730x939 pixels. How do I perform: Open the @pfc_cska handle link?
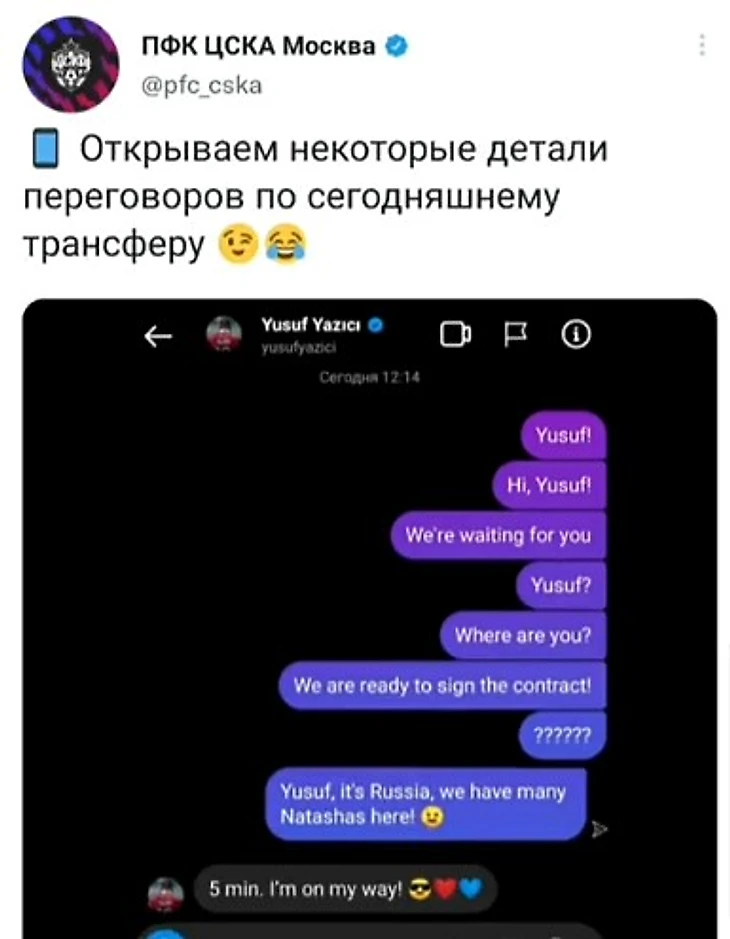click(x=202, y=86)
